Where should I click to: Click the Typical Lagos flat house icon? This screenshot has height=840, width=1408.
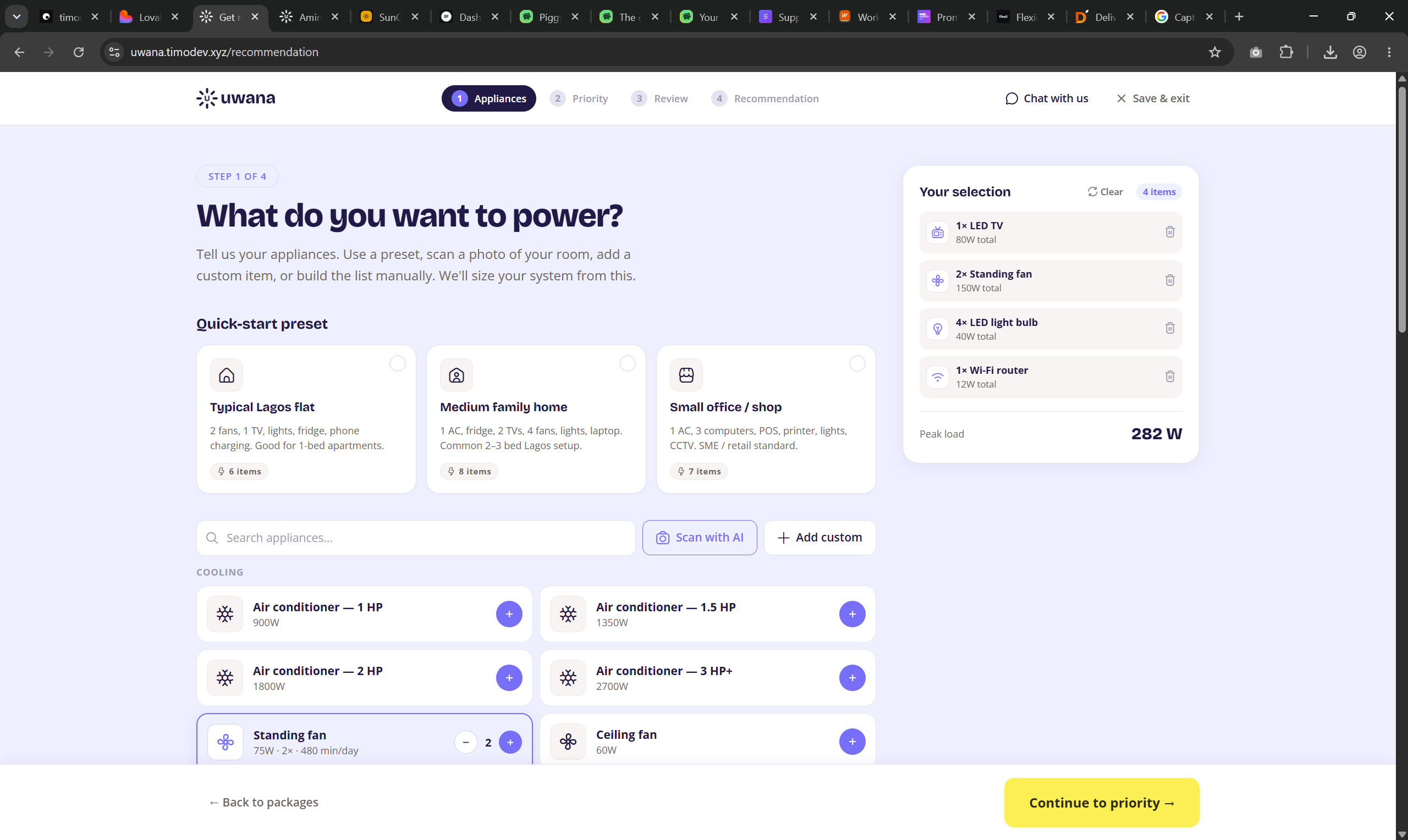pos(227,375)
